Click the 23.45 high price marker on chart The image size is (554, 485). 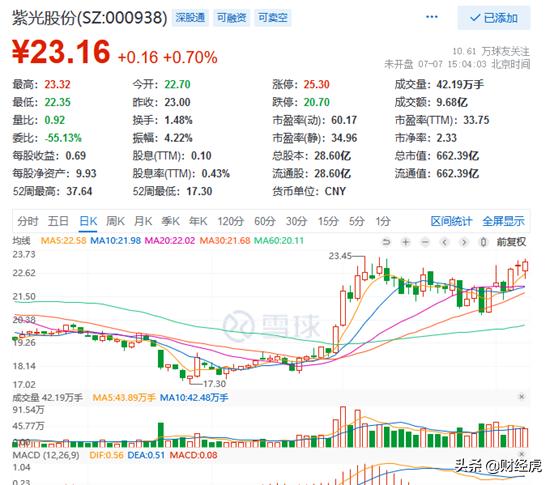tap(340, 256)
